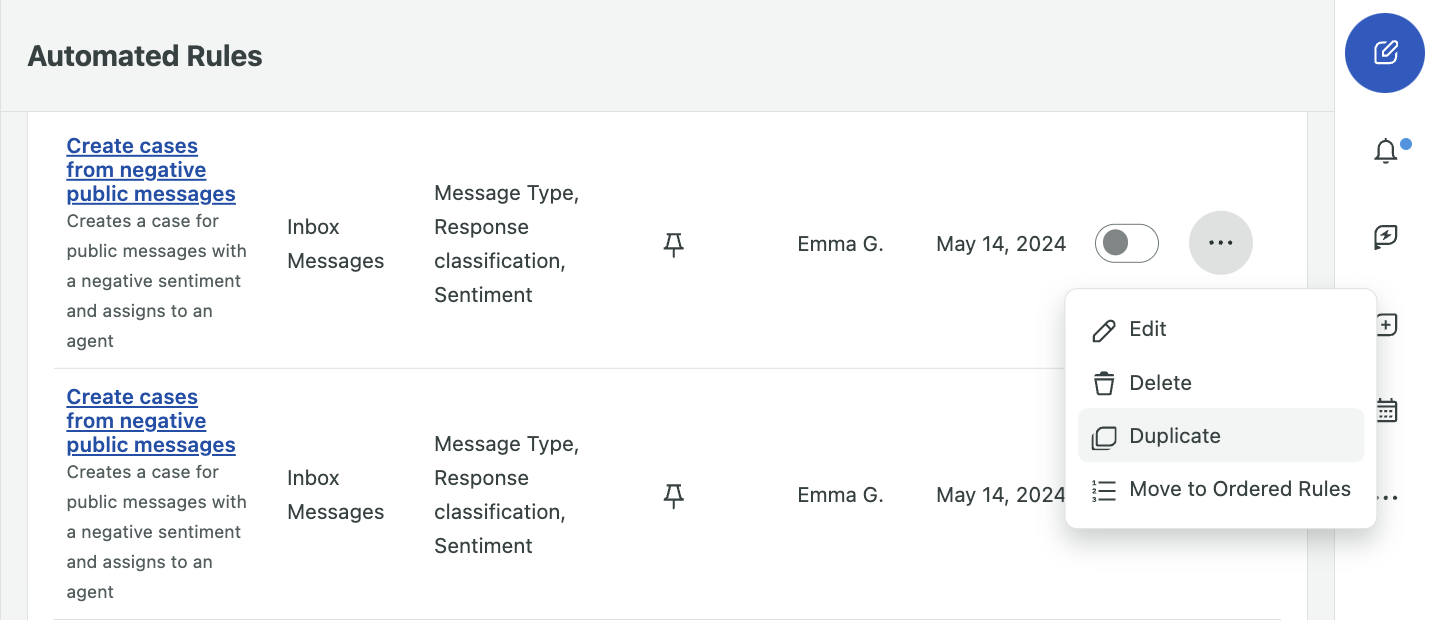Enable the first rule's toggle switch
Image resolution: width=1432 pixels, height=620 pixels.
tap(1126, 243)
